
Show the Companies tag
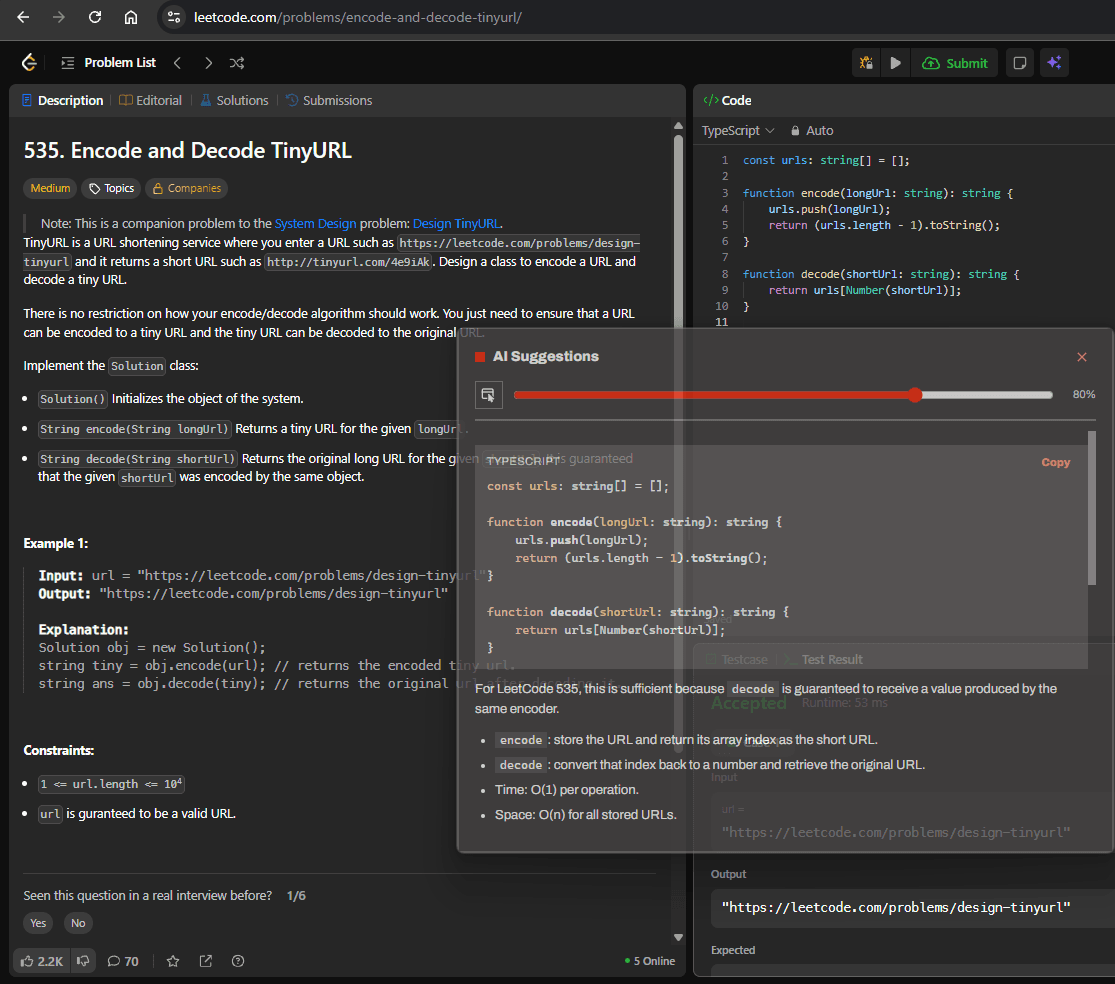coord(186,188)
